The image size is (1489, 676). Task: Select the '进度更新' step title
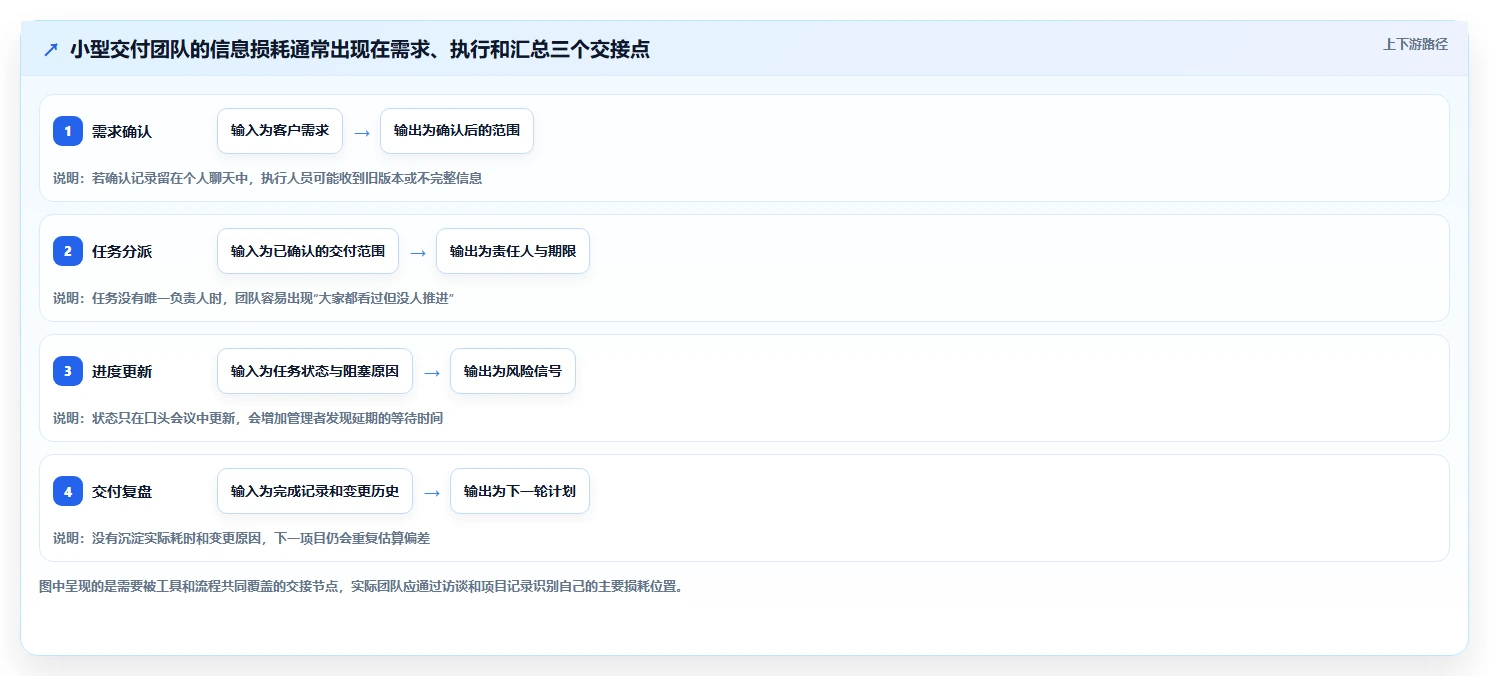[x=122, y=371]
